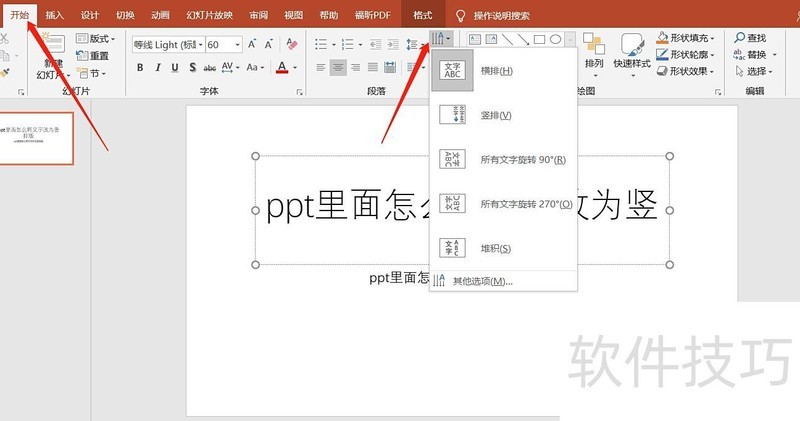The height and width of the screenshot is (421, 800).
Task: Click the 查找 find button
Action: coord(750,38)
